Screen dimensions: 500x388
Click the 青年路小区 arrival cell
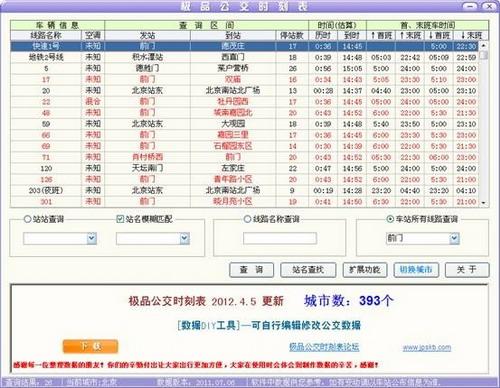(x=233, y=179)
